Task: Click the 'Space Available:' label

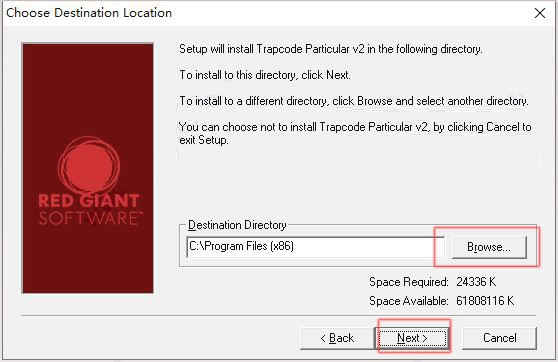Action: click(x=409, y=301)
